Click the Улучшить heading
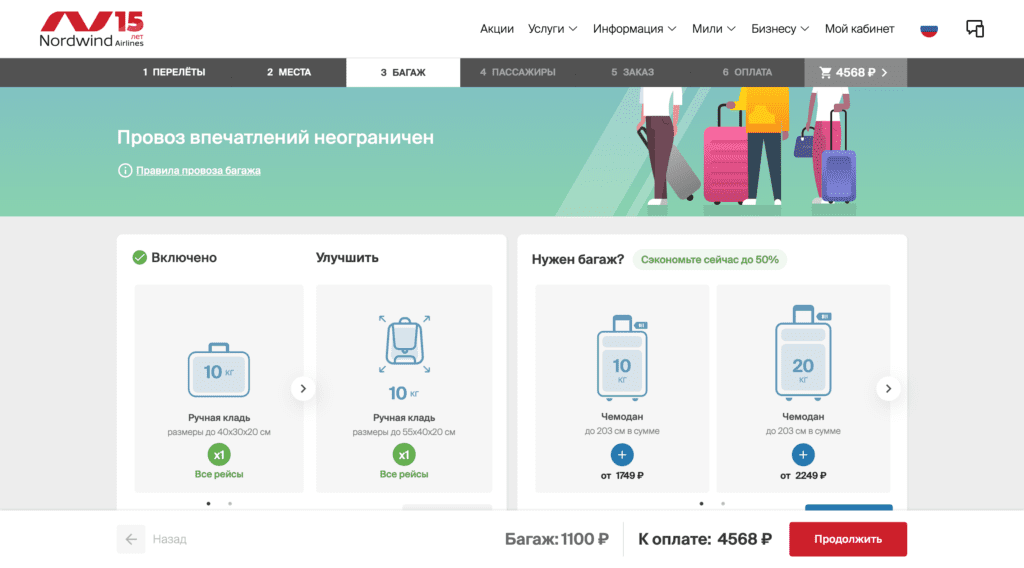Viewport: 1024px width, 568px height. (347, 257)
